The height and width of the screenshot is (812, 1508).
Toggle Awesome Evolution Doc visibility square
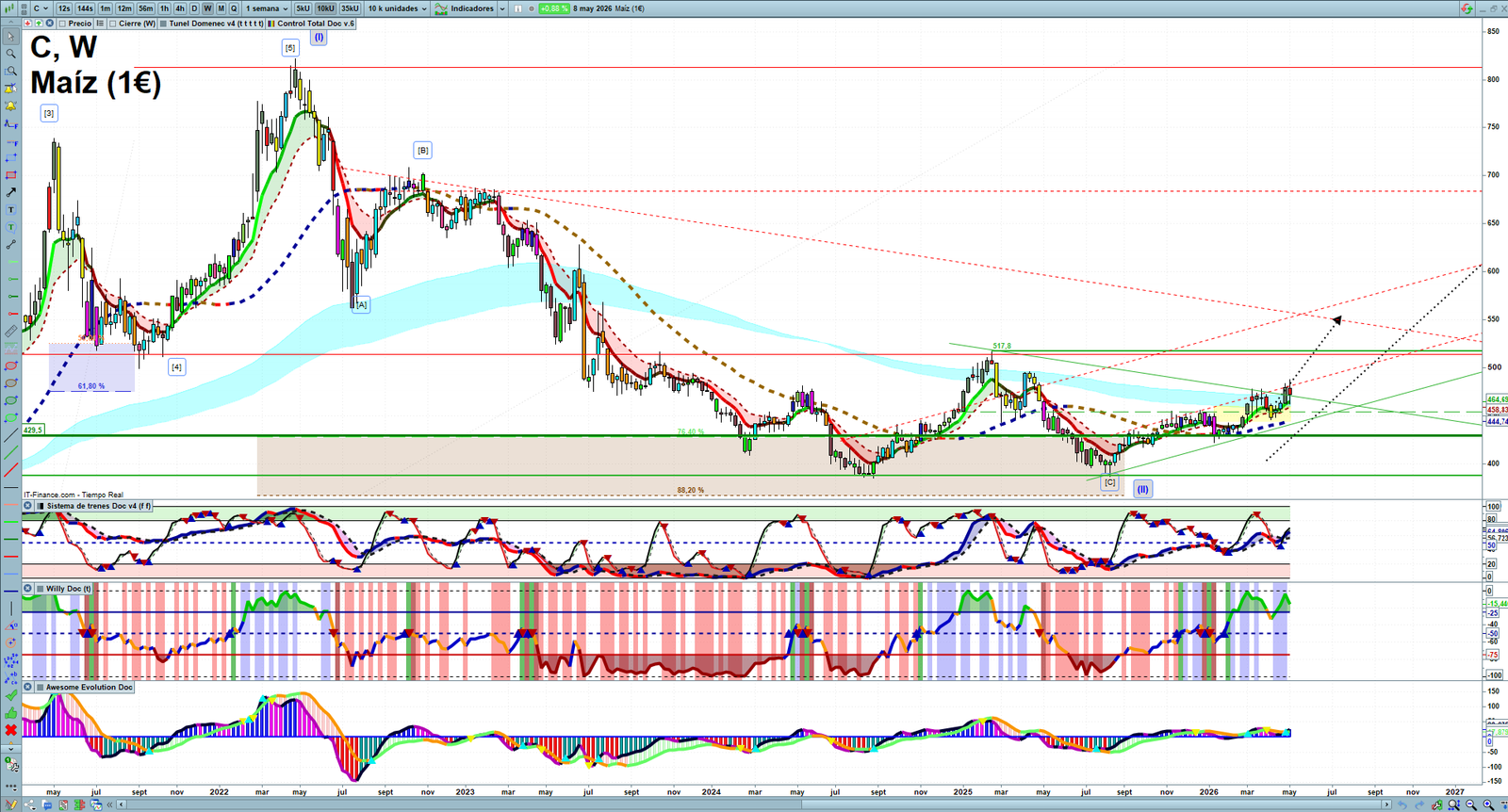coord(40,688)
